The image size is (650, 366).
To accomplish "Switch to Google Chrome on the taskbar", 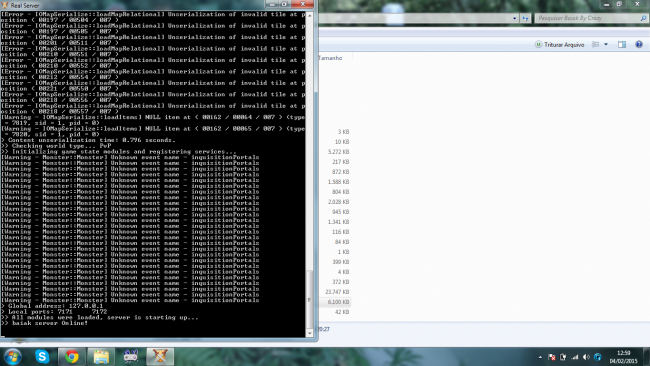I will pyautogui.click(x=72, y=356).
